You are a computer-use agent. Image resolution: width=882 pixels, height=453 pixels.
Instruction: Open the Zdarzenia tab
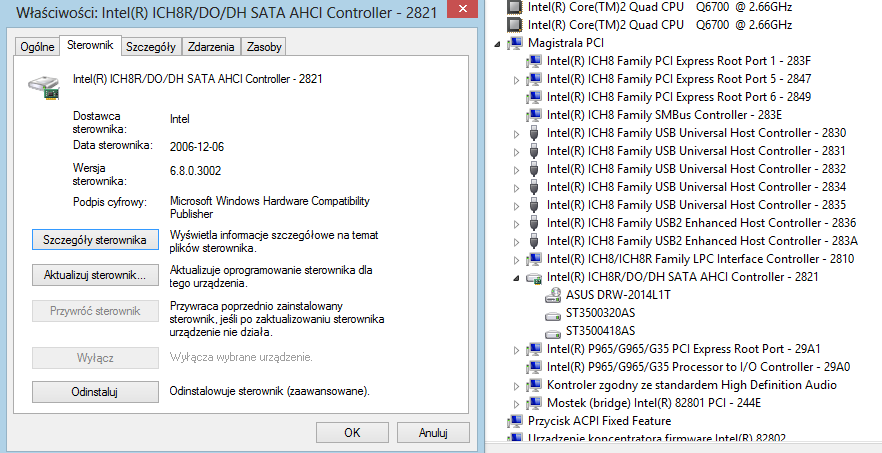point(212,47)
